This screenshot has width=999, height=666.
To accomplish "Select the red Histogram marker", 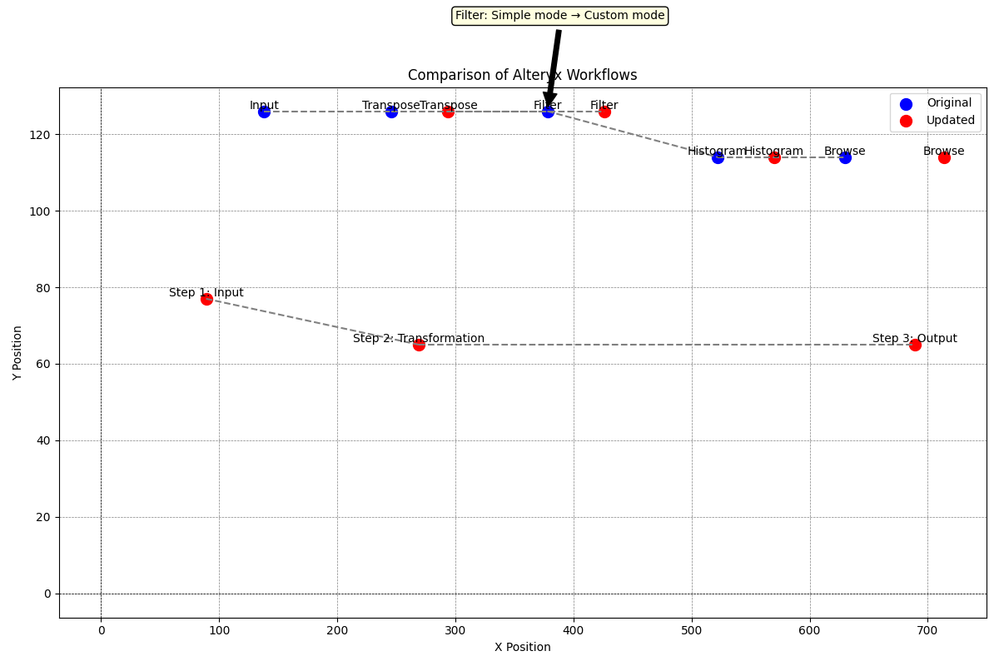I will click(774, 157).
